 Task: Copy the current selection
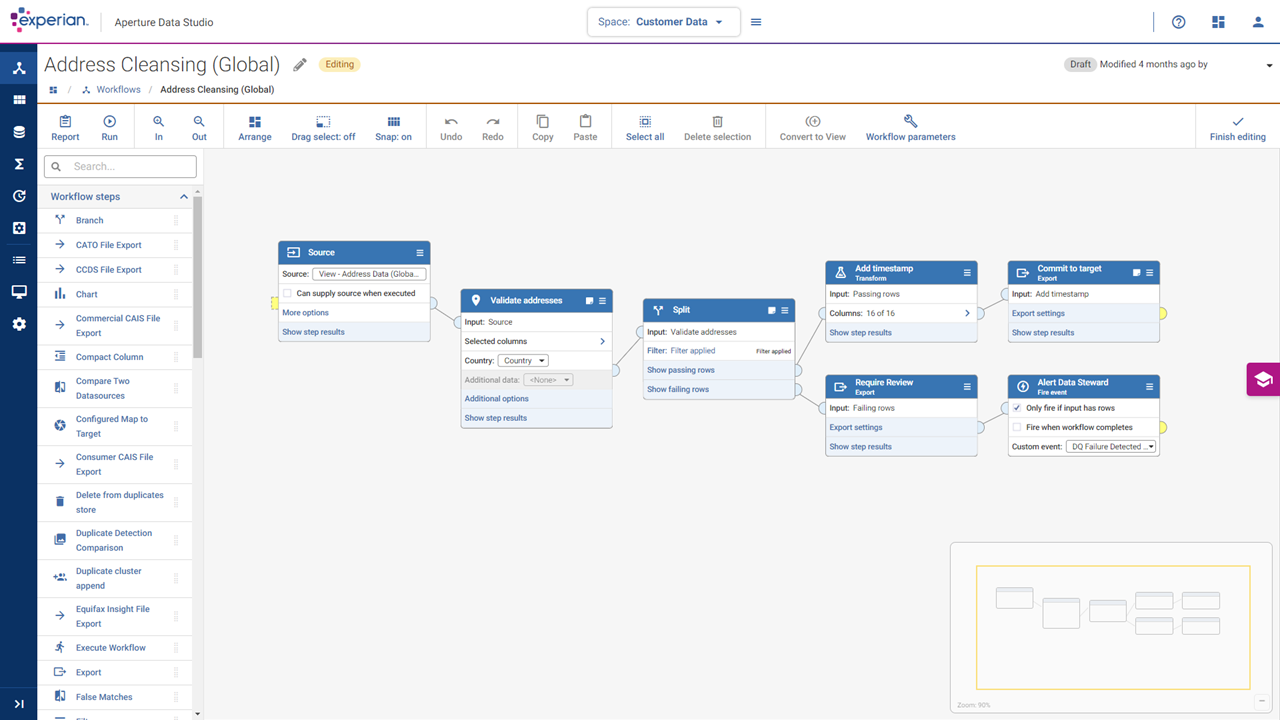click(542, 127)
